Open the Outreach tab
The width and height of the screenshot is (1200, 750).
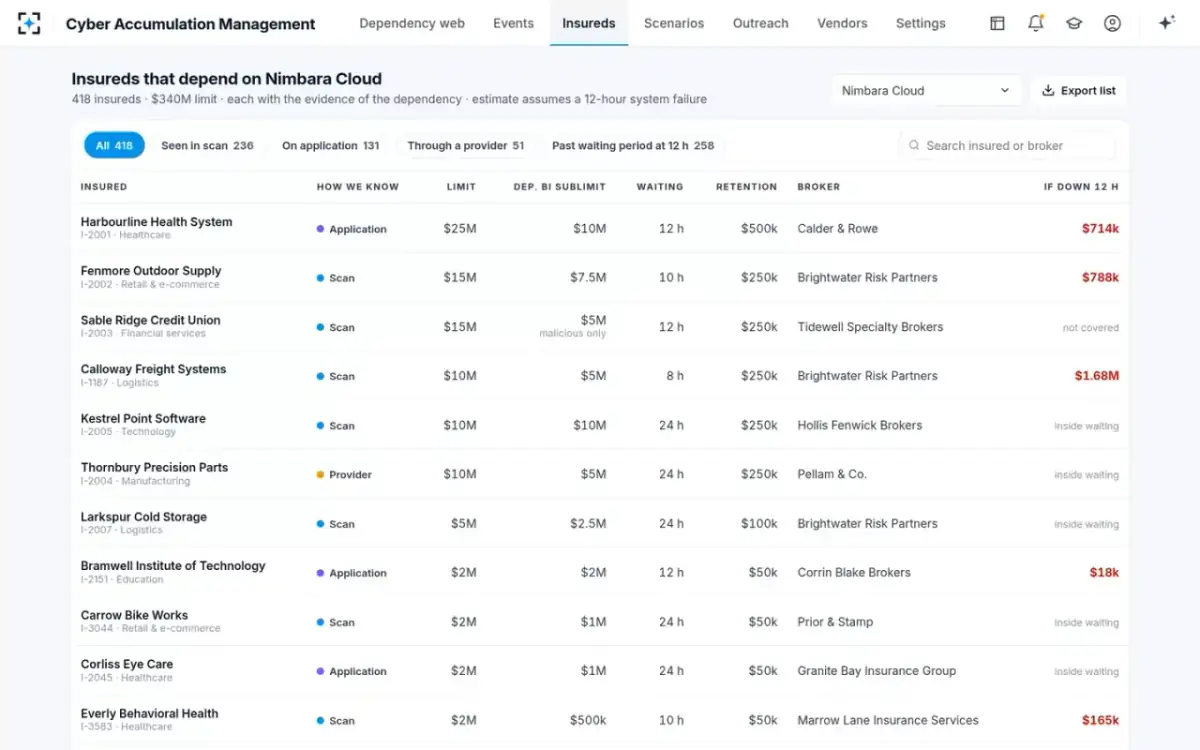pyautogui.click(x=761, y=23)
